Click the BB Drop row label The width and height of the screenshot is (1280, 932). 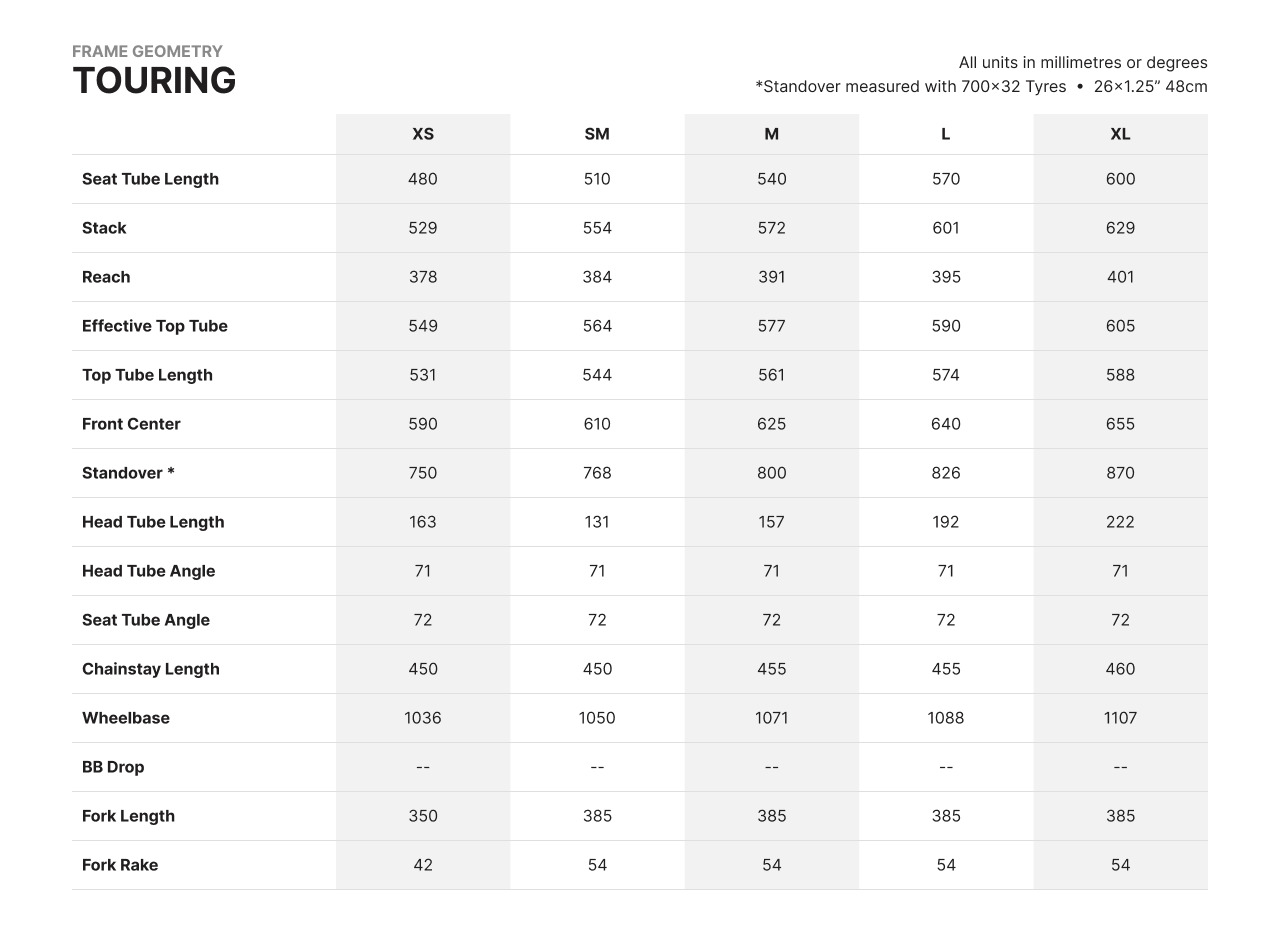pos(113,767)
